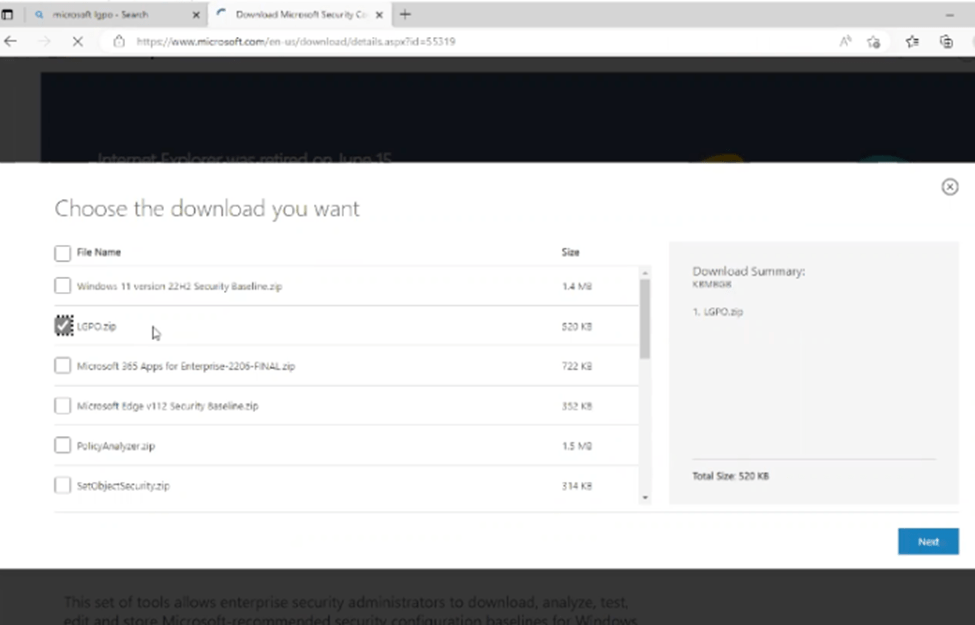Click the file list scrollbar thumb
Image resolution: width=975 pixels, height=625 pixels.
[x=645, y=318]
